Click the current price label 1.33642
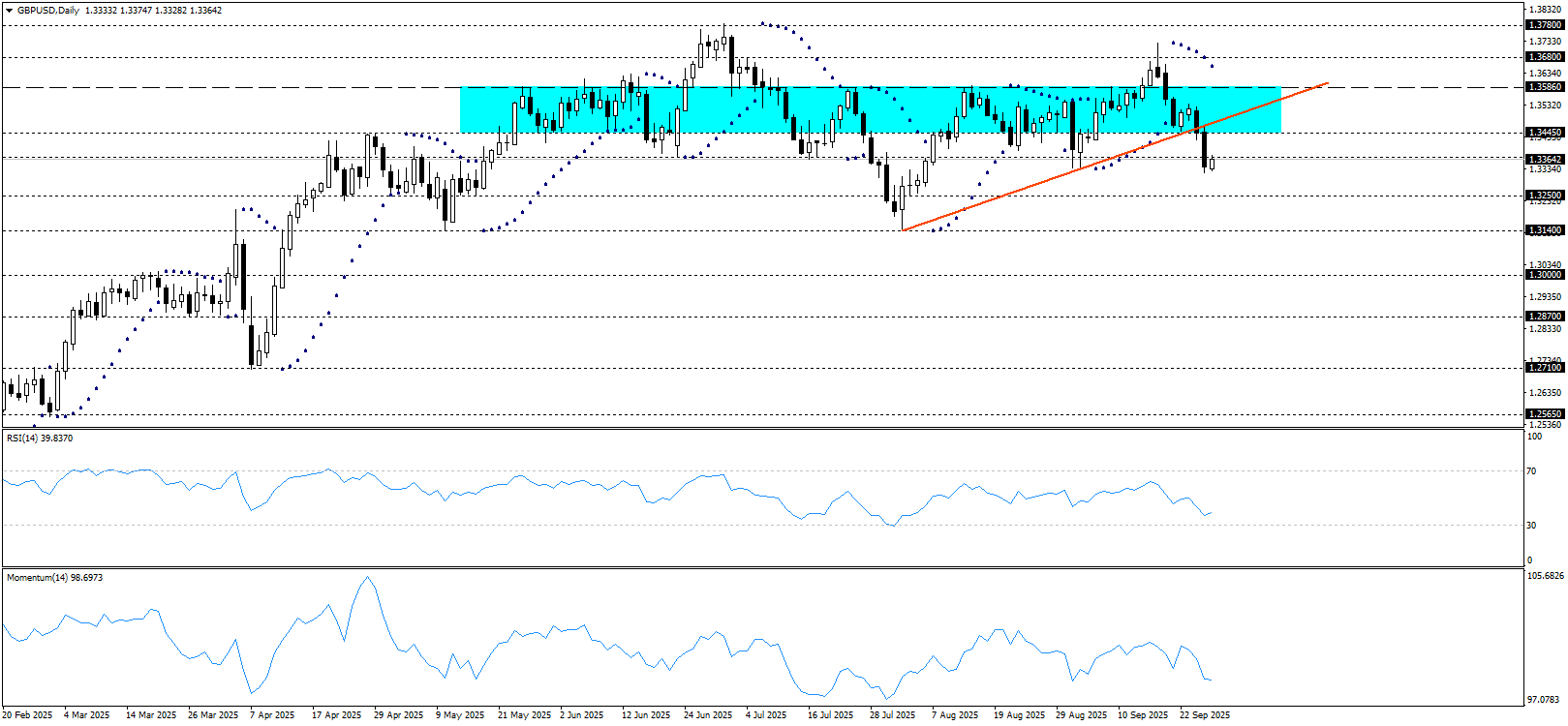1568x726 pixels. point(1545,159)
